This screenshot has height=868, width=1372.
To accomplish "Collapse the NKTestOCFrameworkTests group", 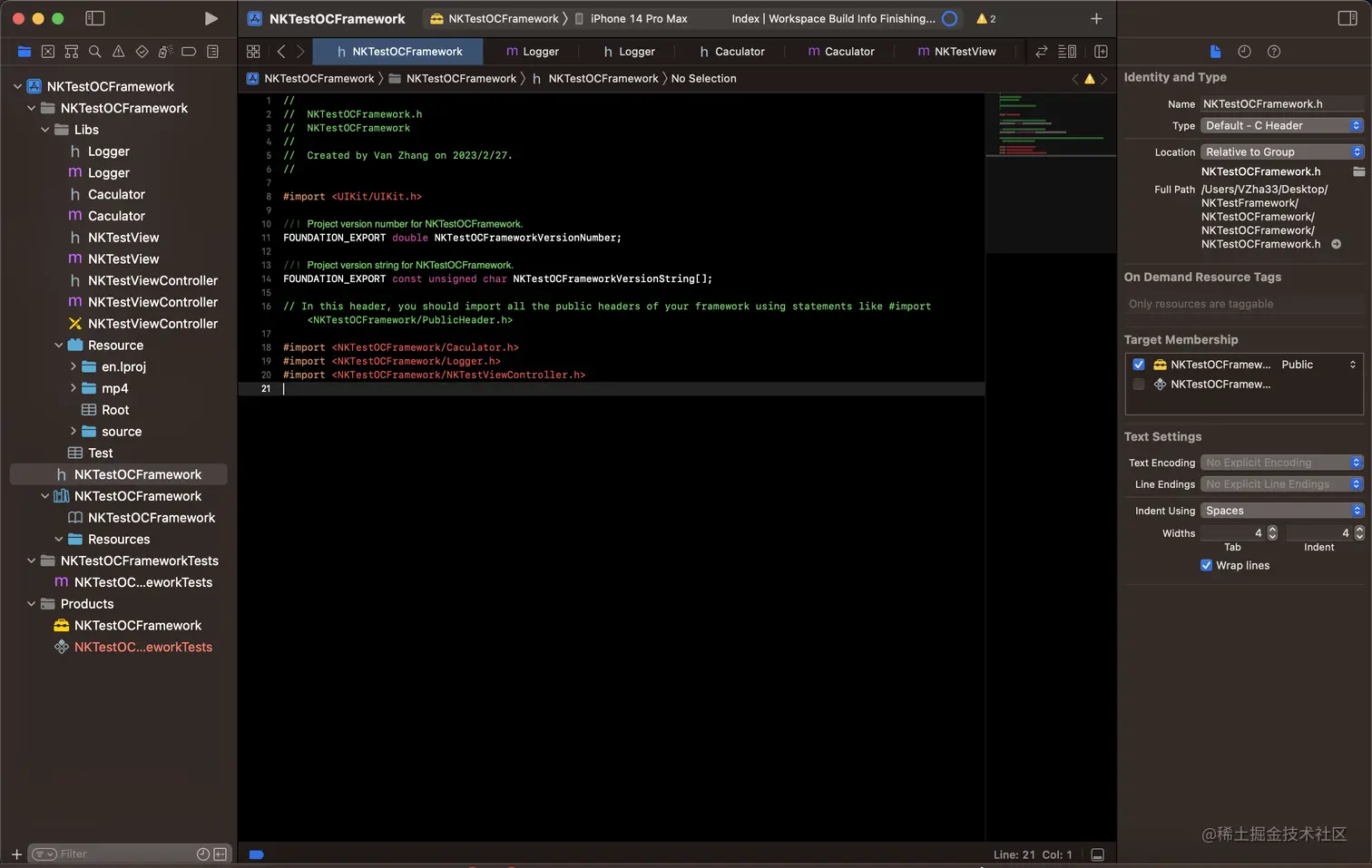I will point(32,561).
